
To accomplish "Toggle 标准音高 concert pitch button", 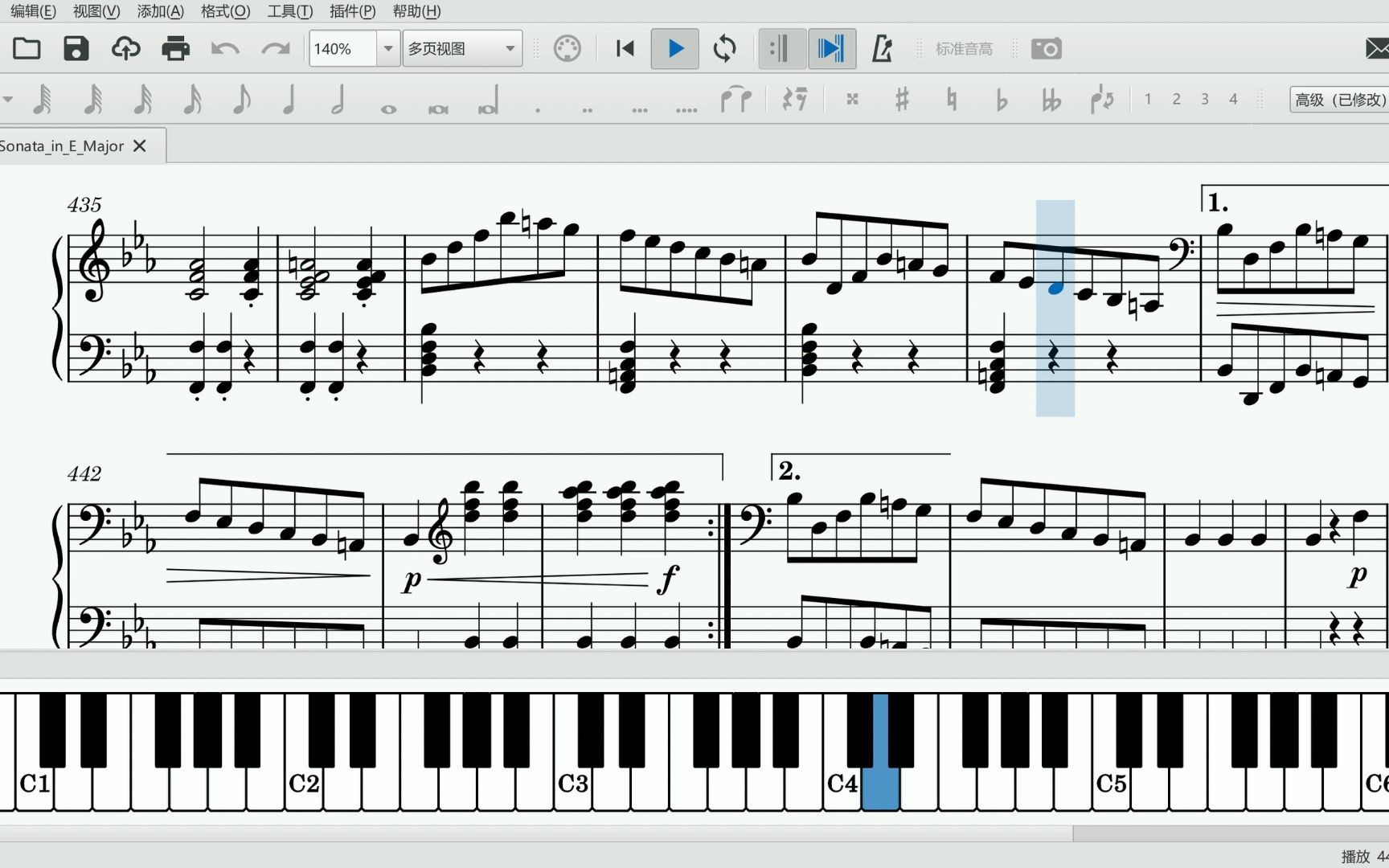I will coord(964,49).
